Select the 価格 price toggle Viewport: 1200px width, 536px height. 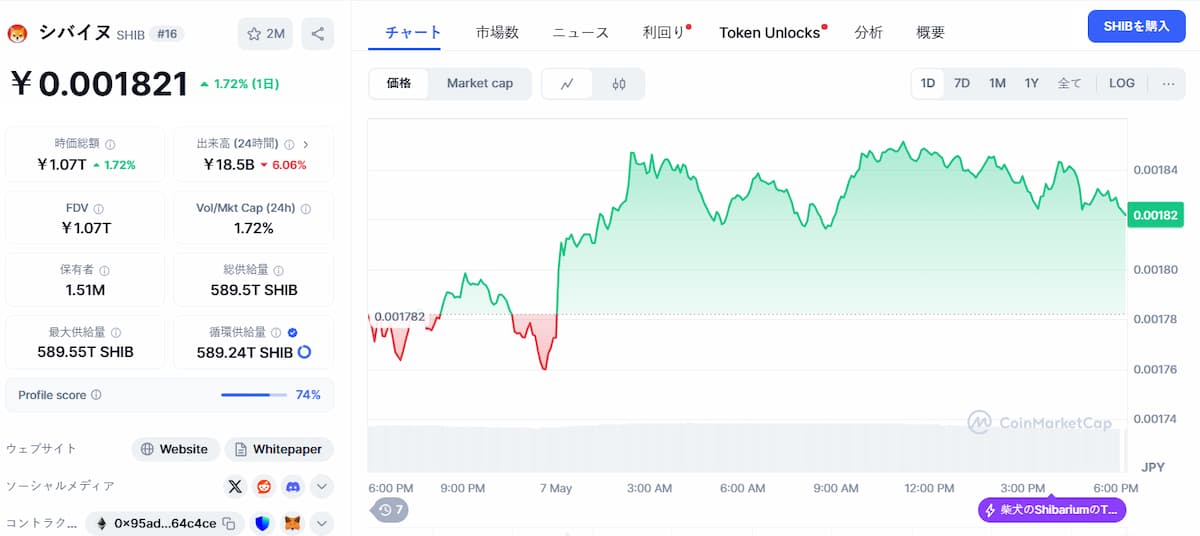coord(399,83)
